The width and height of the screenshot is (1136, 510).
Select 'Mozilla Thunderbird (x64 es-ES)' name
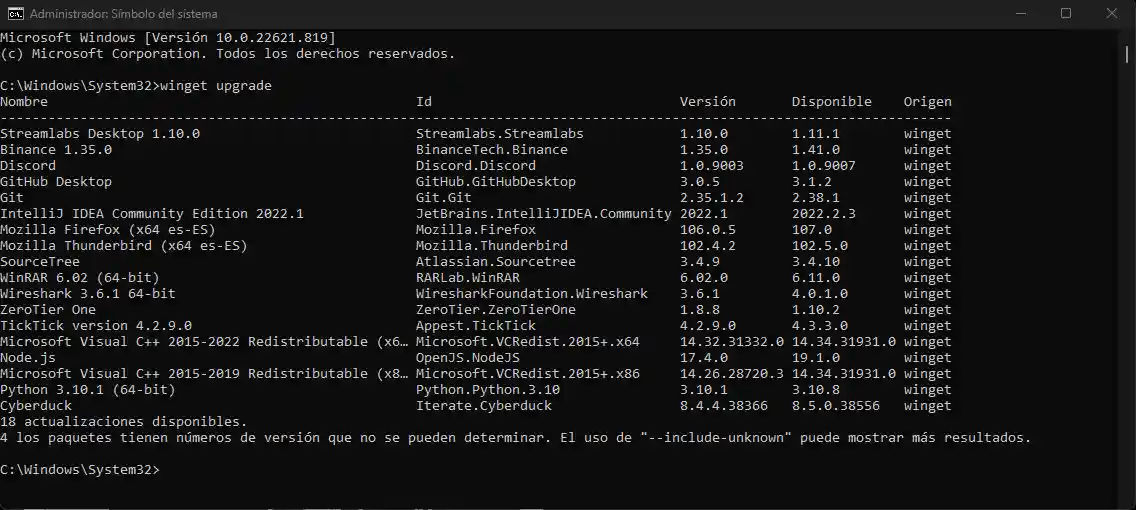[x=124, y=246]
